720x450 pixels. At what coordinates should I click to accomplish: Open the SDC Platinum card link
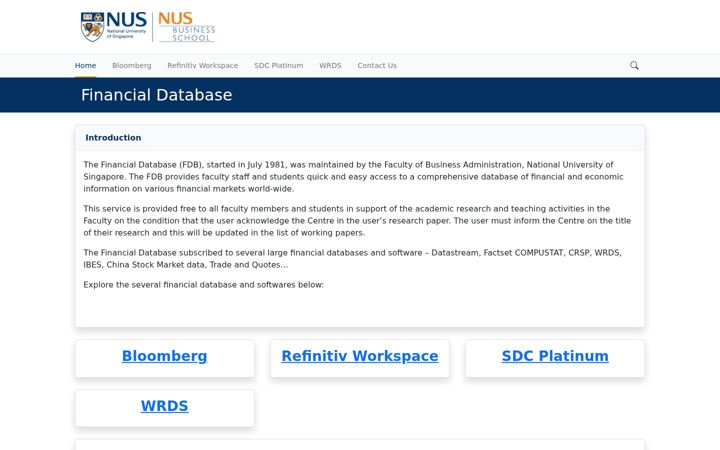555,356
